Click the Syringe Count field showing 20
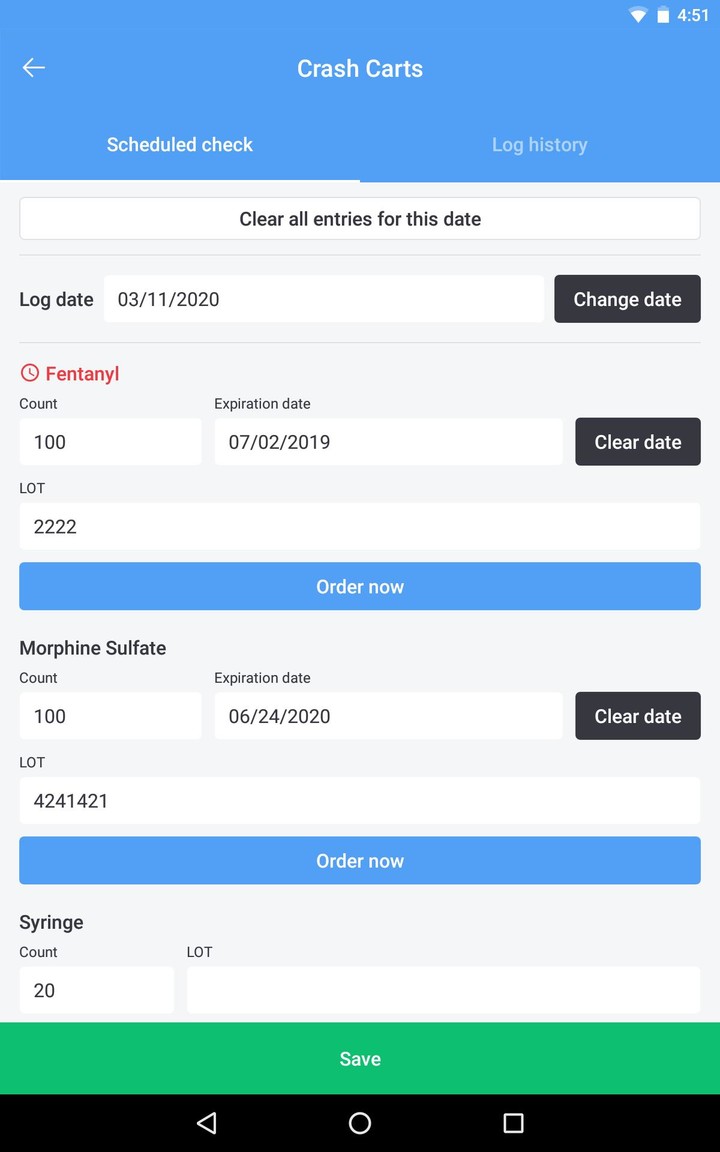The image size is (720, 1152). coord(96,990)
